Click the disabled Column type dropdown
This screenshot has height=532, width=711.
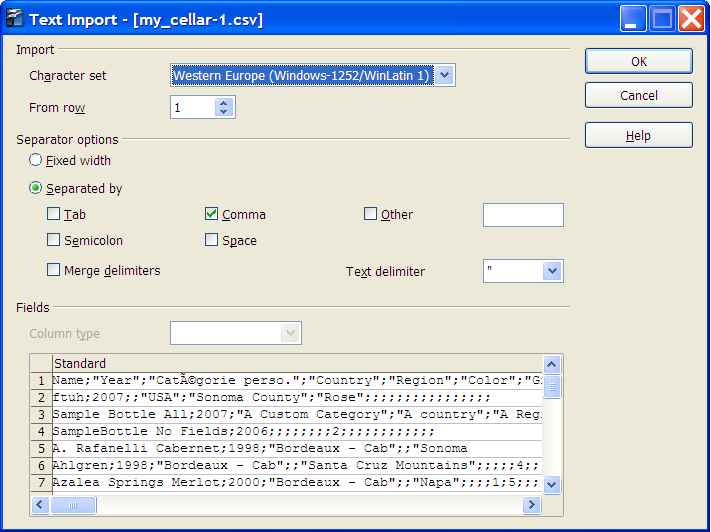236,333
